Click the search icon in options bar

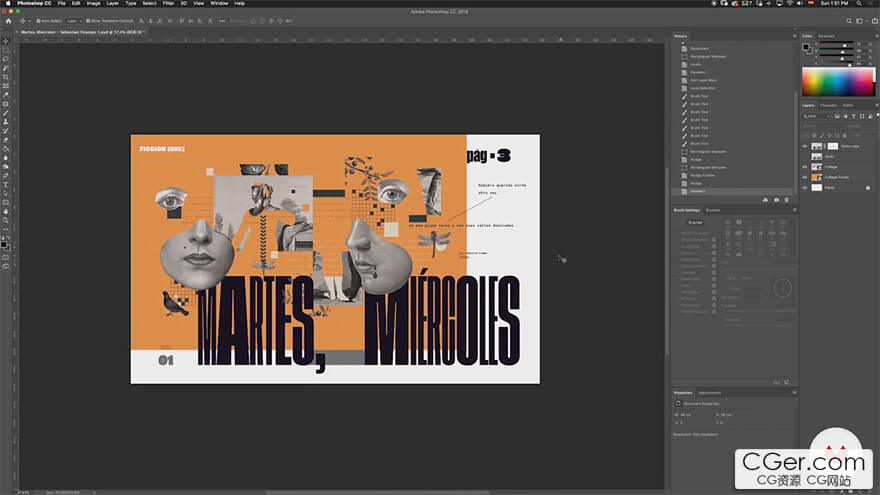click(x=849, y=21)
